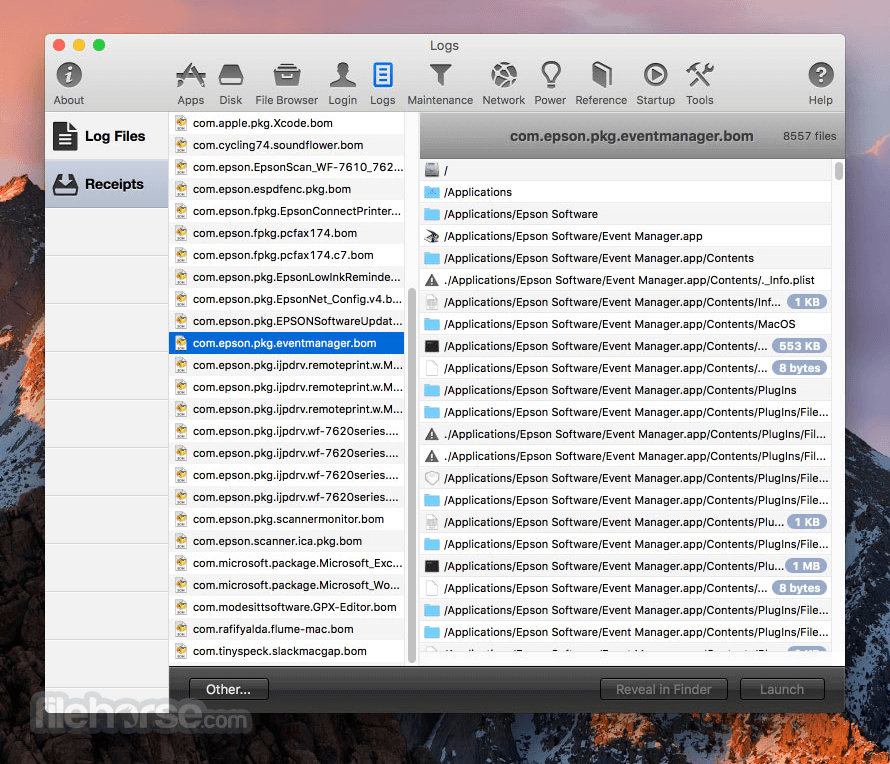Select com.epson.EpsonScan_WF-7610 receipt
This screenshot has width=890, height=764.
pyautogui.click(x=287, y=167)
